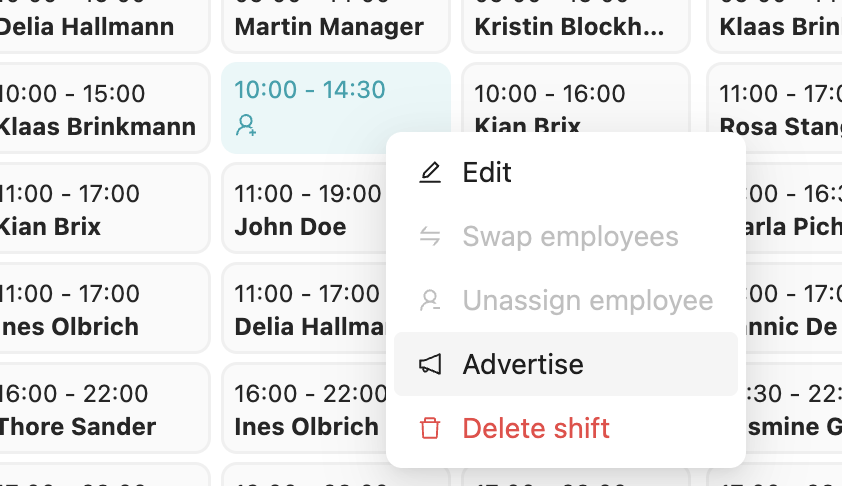Select John Doe's 11:00 - 19:00 shift
The width and height of the screenshot is (842, 486).
click(x=300, y=209)
